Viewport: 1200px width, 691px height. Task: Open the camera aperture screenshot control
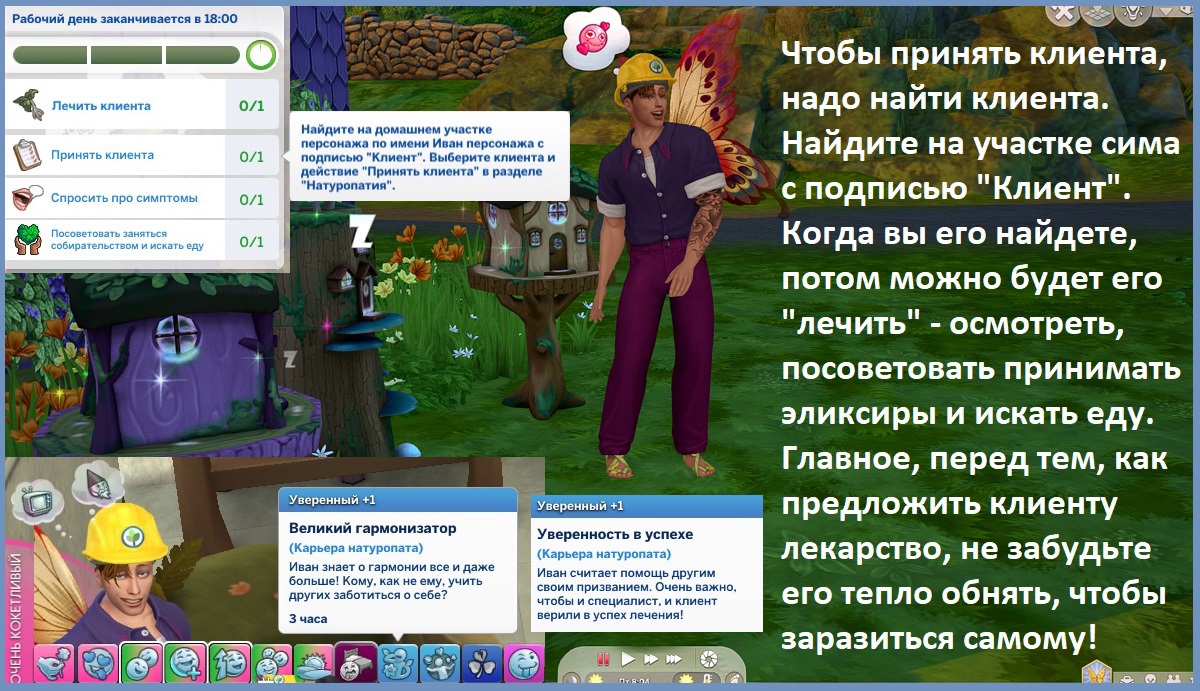point(709,659)
